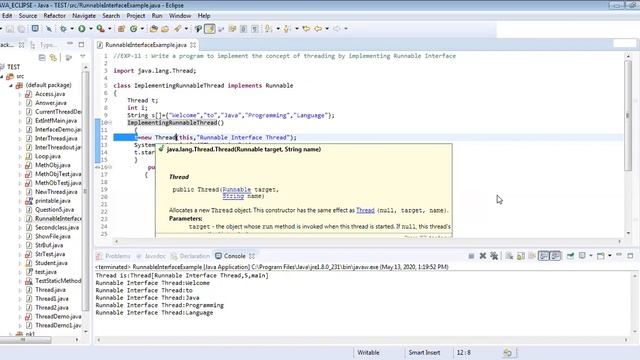Follow the Thread link in tooltip description
Viewport: 640px width, 360px height.
365,210
